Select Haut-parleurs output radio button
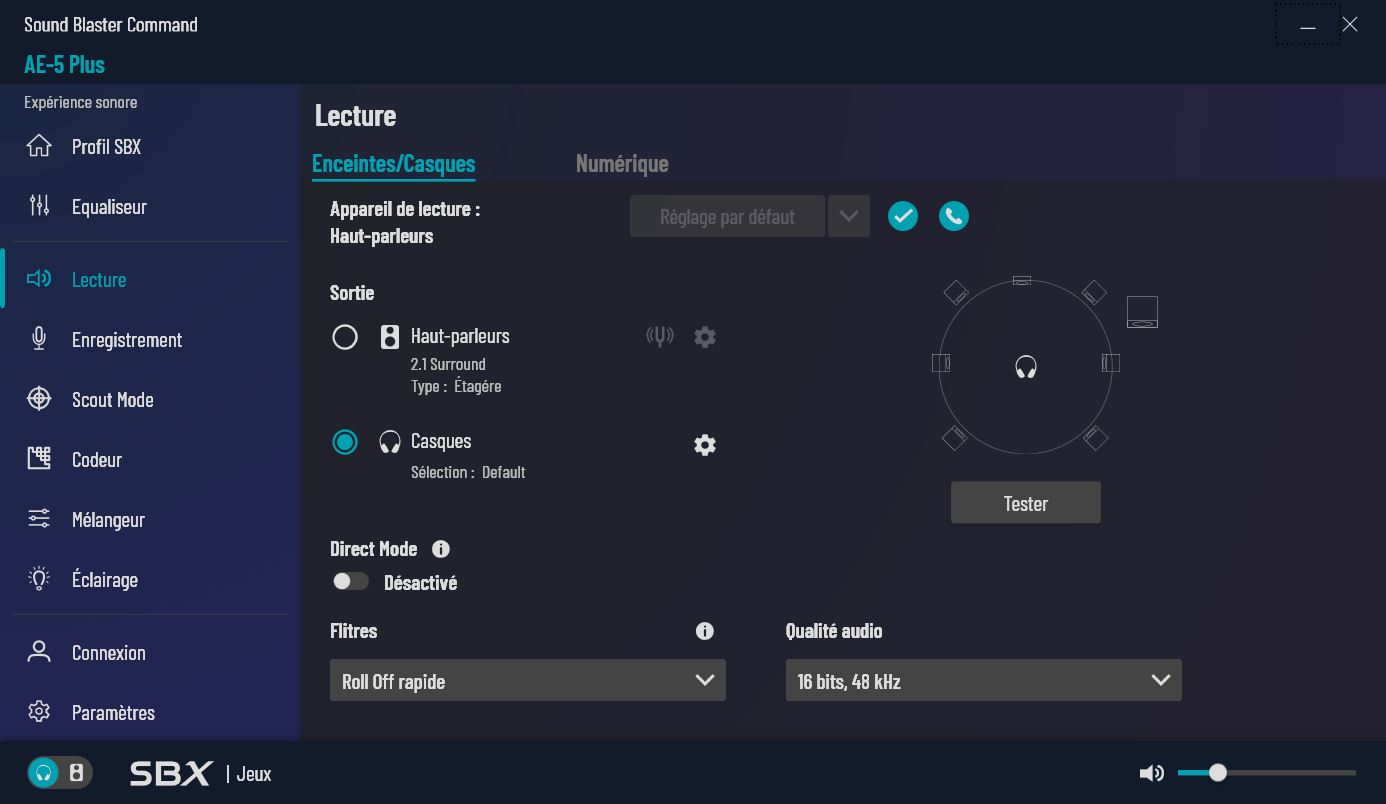Image resolution: width=1386 pixels, height=804 pixels. point(345,337)
